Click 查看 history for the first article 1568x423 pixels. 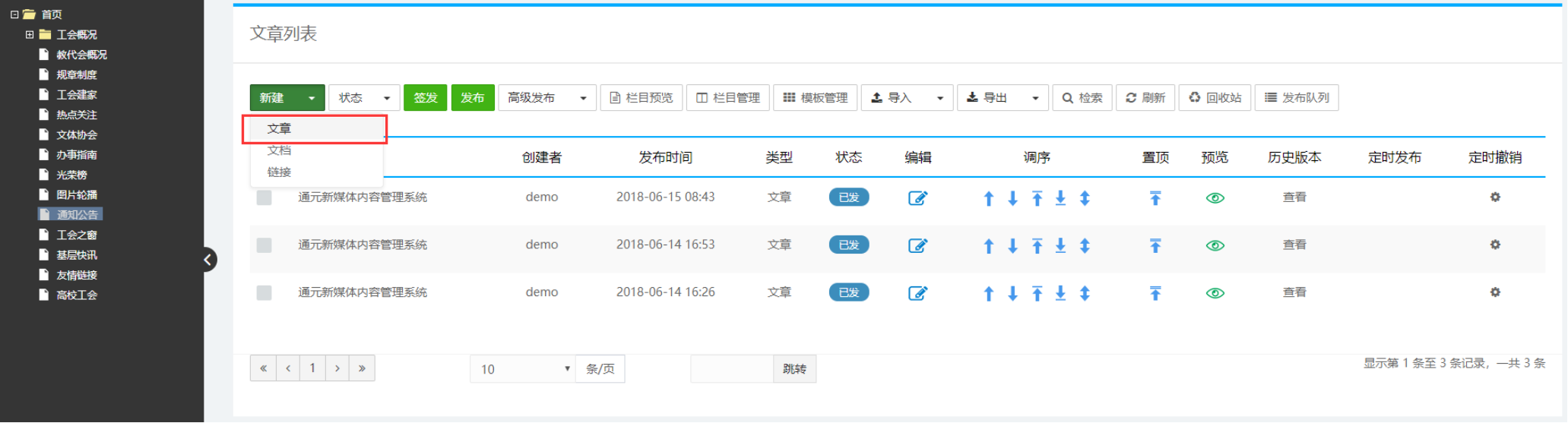[1294, 197]
